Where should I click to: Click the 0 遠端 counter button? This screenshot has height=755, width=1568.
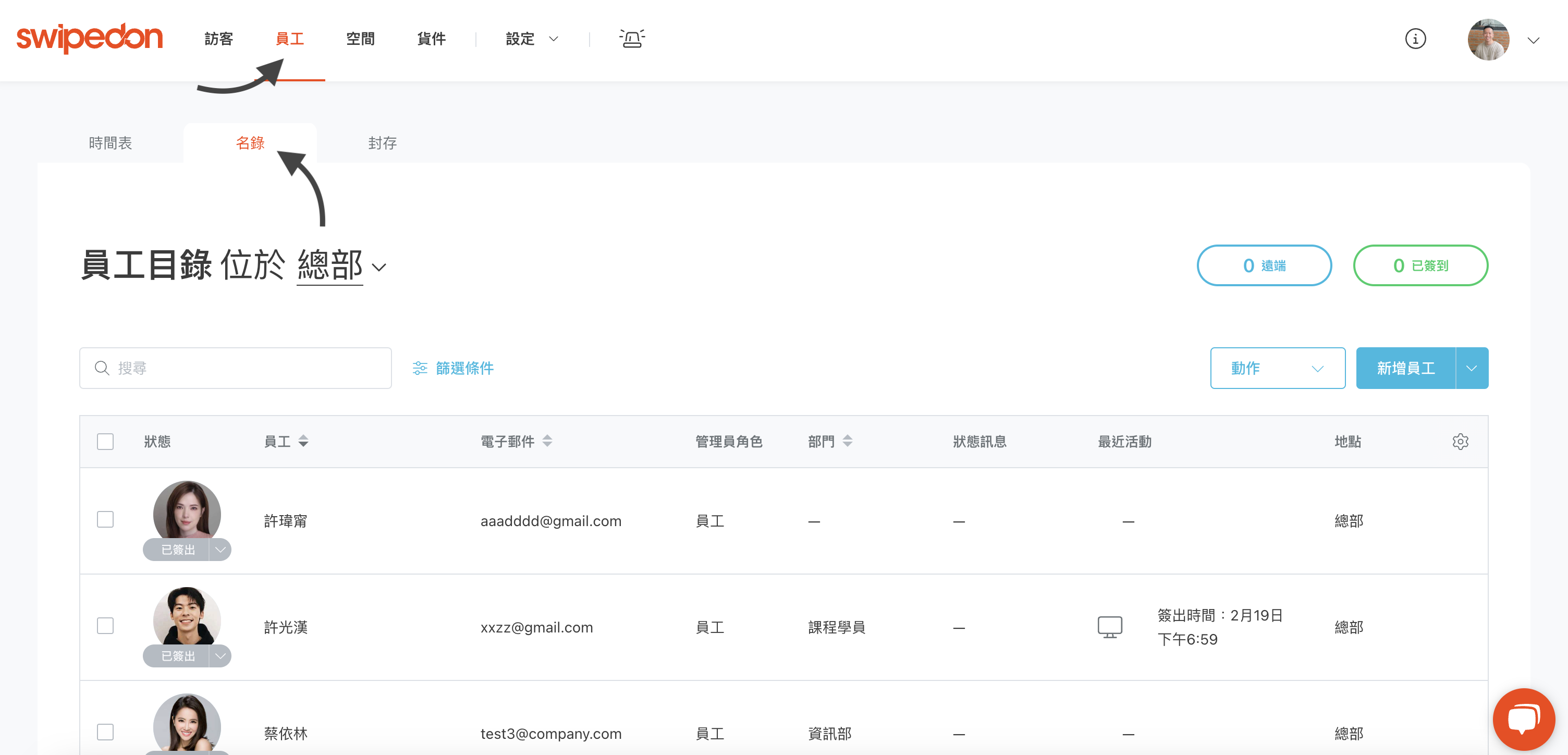click(1264, 265)
